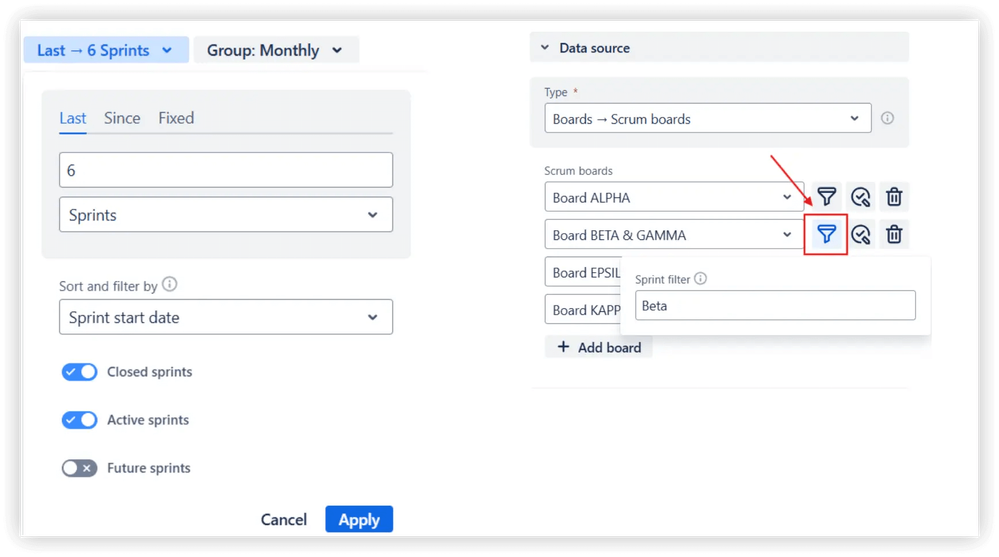Image resolution: width=999 pixels, height=557 pixels.
Task: Collapse the Data source section
Action: point(545,48)
